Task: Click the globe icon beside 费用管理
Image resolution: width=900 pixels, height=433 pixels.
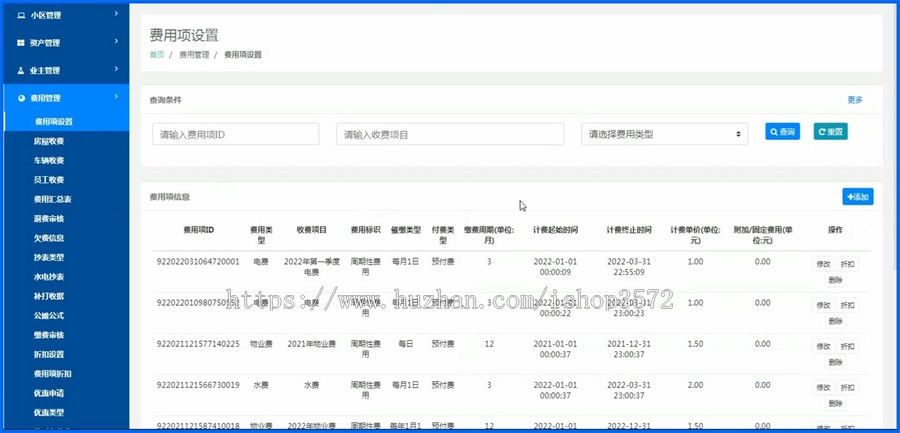Action: (x=22, y=98)
